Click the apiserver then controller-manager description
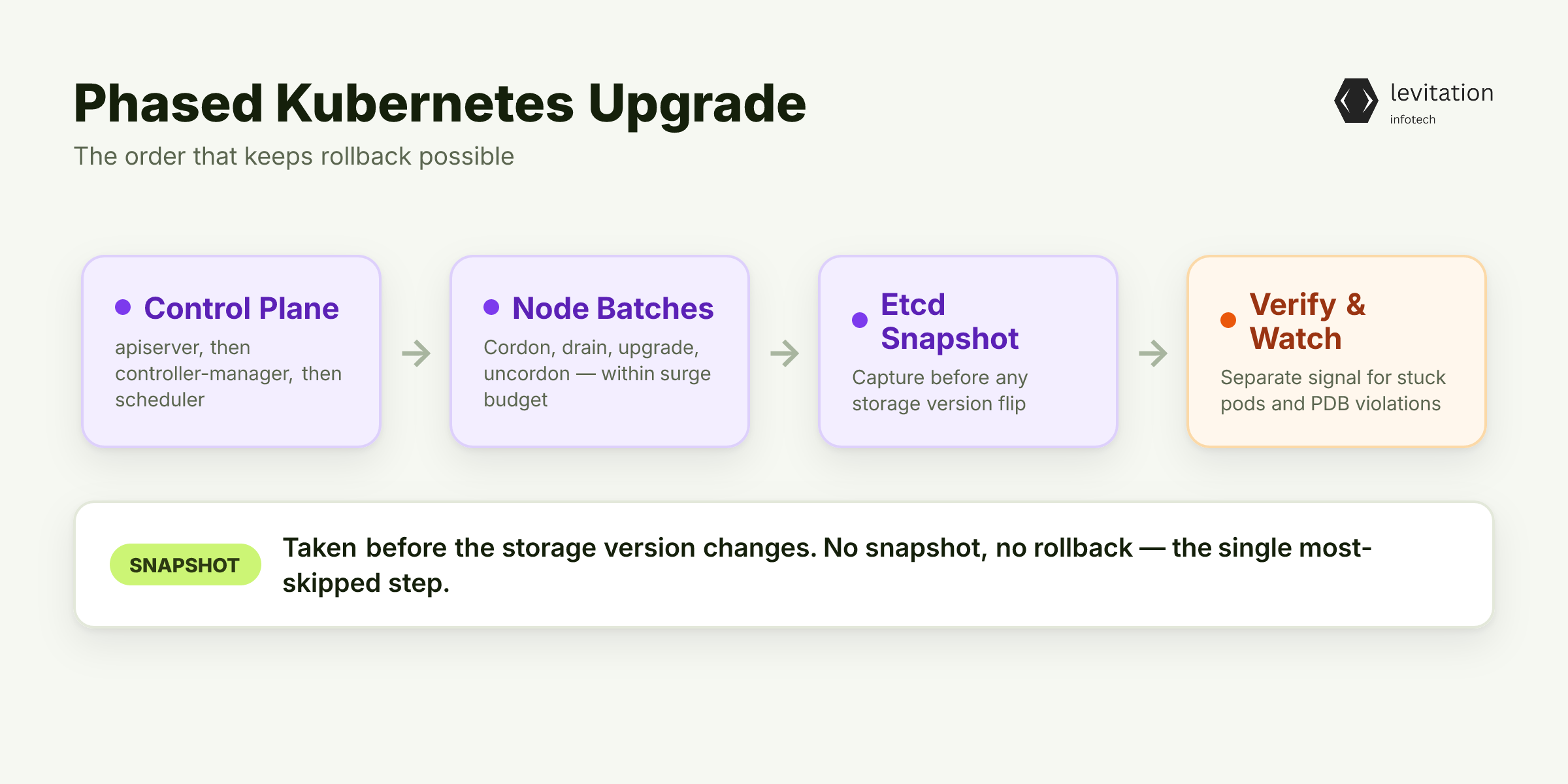 (x=228, y=374)
